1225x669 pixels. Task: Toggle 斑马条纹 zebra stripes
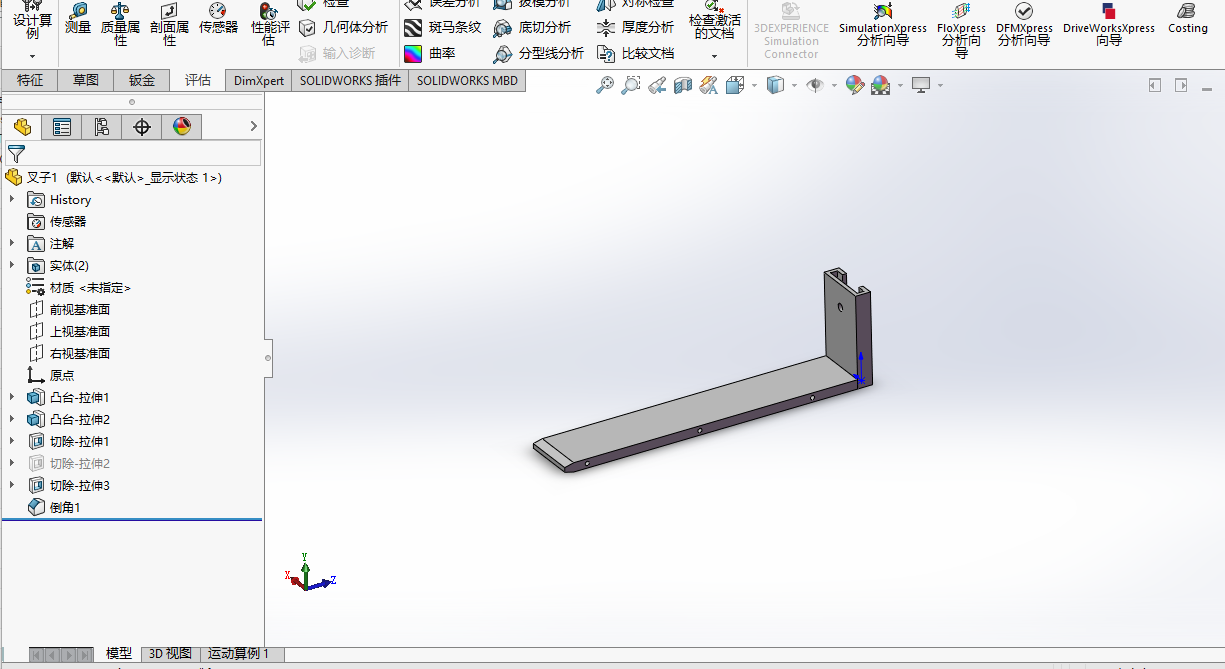[x=443, y=27]
